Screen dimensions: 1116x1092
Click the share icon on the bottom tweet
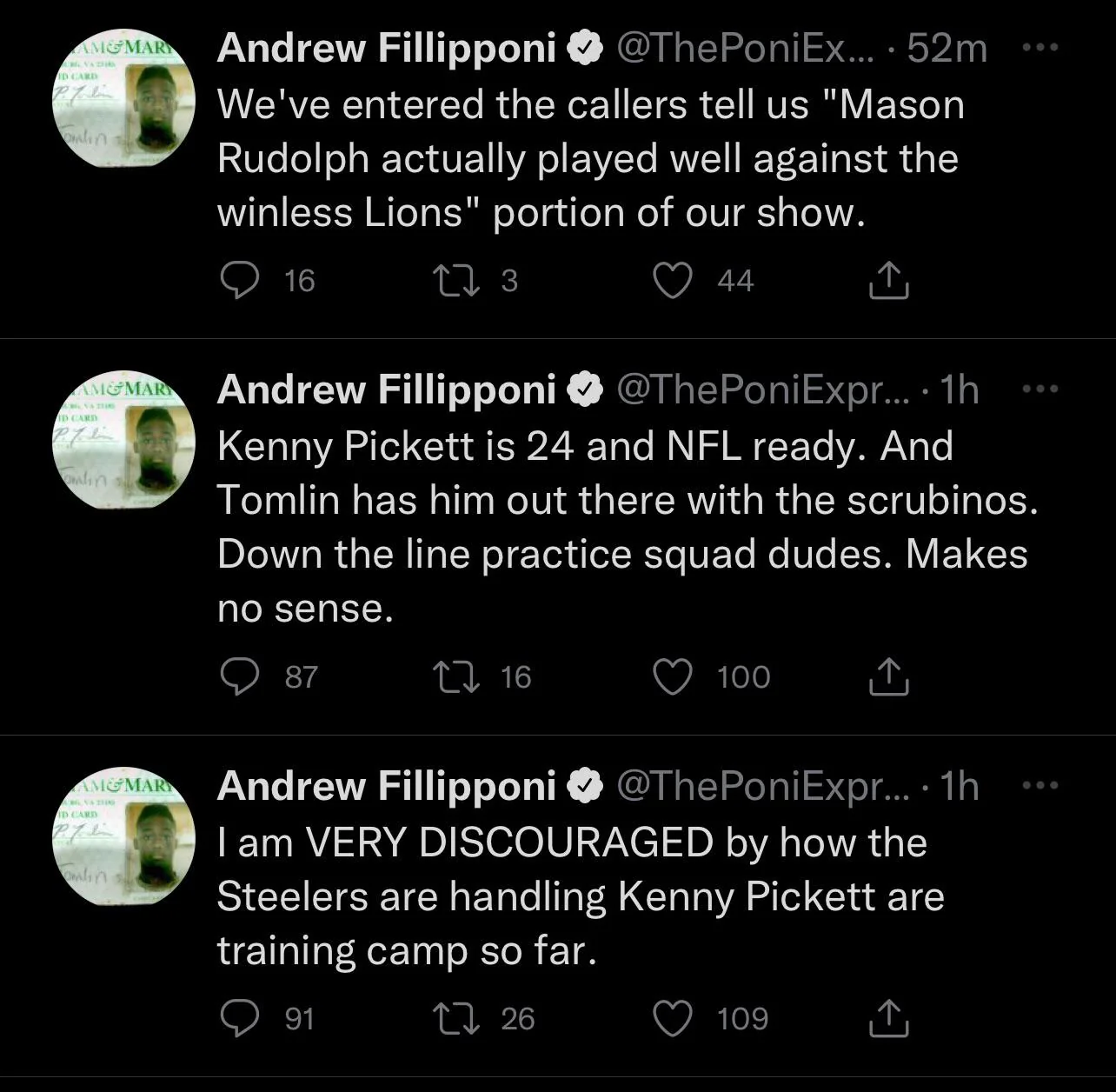pos(888,1018)
